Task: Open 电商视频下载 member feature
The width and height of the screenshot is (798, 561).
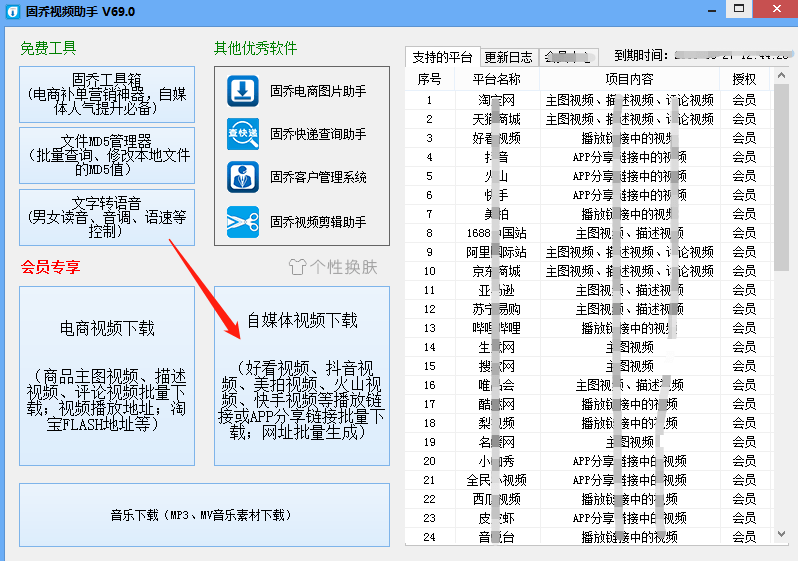Action: tap(107, 375)
